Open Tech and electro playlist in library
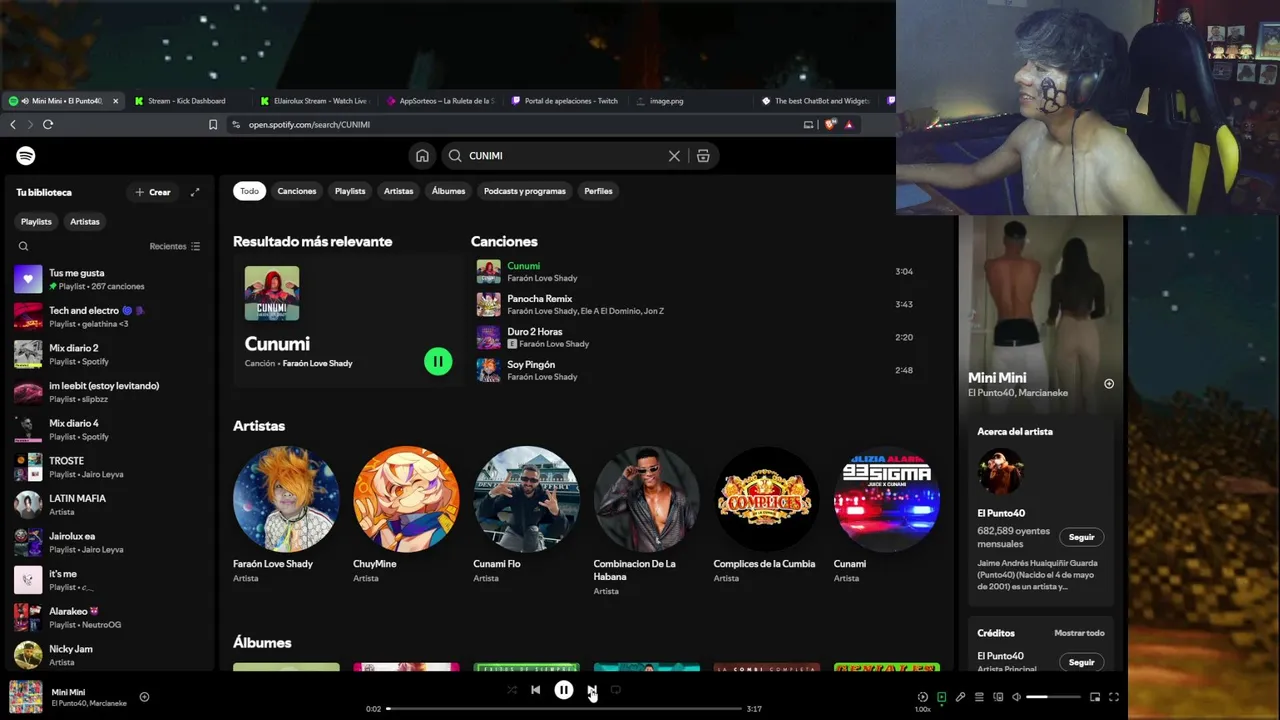 coord(108,317)
